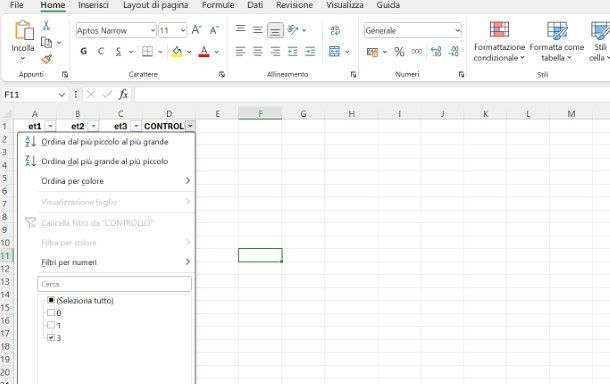This screenshot has width=610, height=384.
Task: Switch to the Dati tab
Action: (255, 5)
